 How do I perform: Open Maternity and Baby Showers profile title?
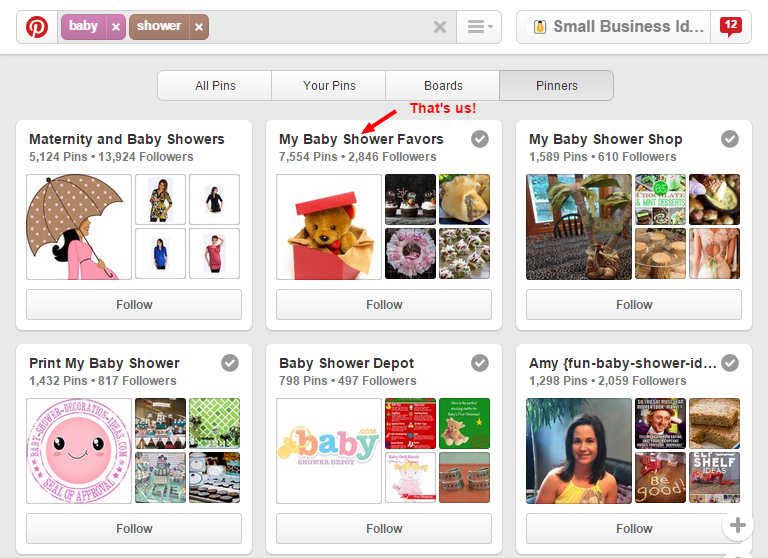click(127, 139)
